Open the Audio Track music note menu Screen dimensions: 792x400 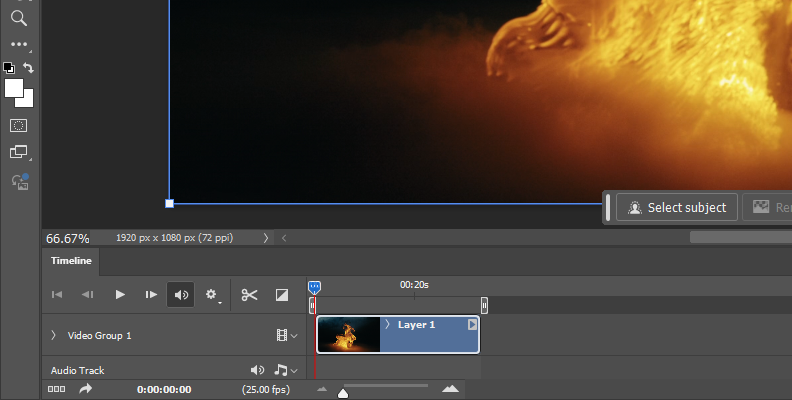[286, 370]
